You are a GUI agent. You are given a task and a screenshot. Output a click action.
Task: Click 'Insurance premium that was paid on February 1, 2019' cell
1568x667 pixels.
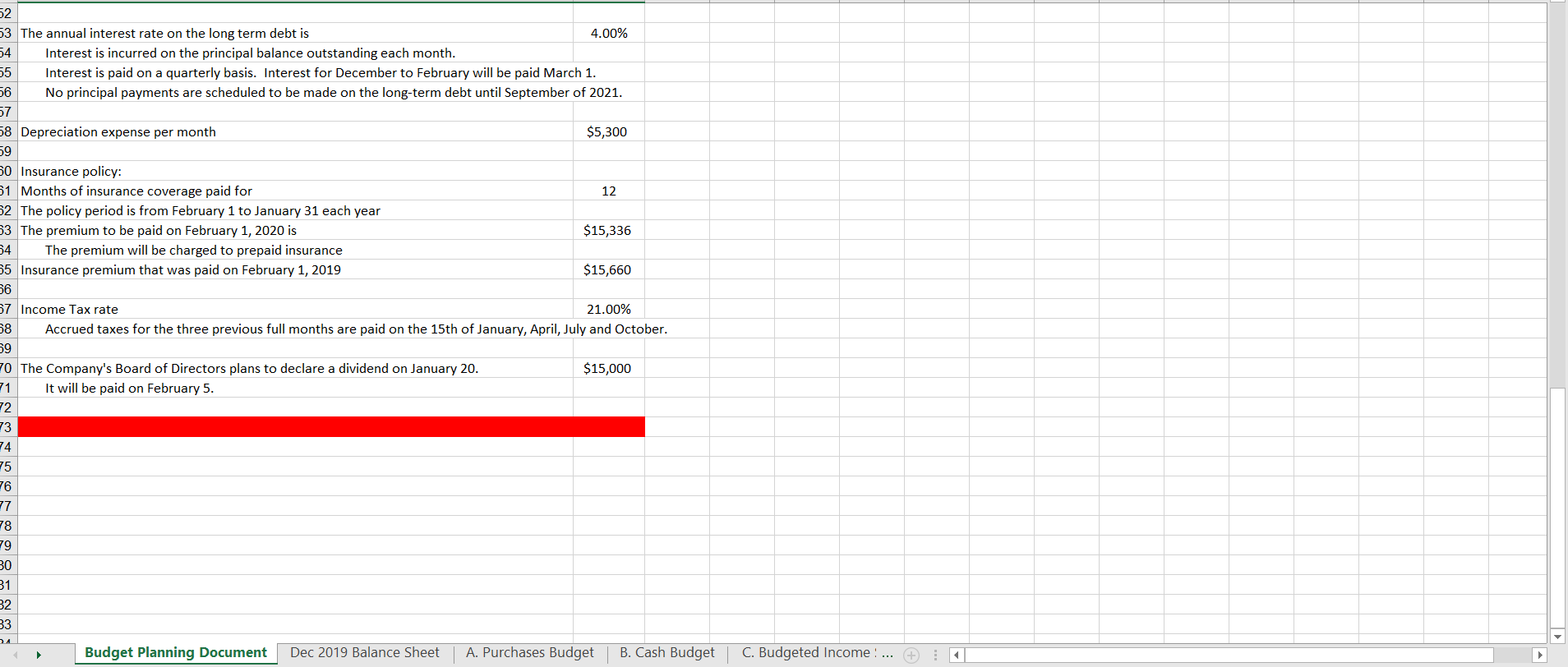(295, 269)
